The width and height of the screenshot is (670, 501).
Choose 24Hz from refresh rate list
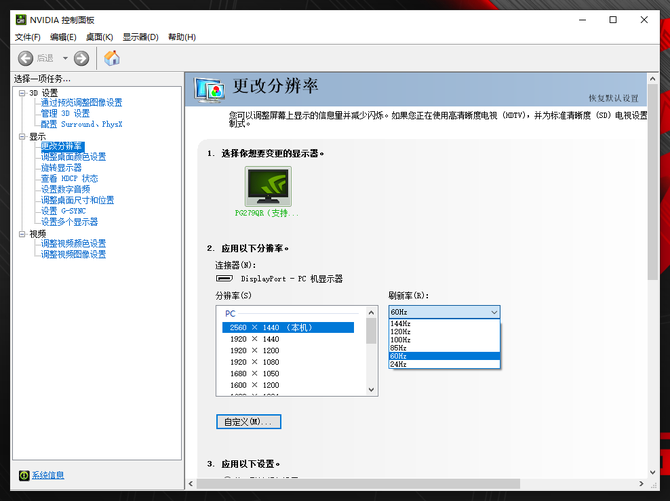tap(444, 364)
